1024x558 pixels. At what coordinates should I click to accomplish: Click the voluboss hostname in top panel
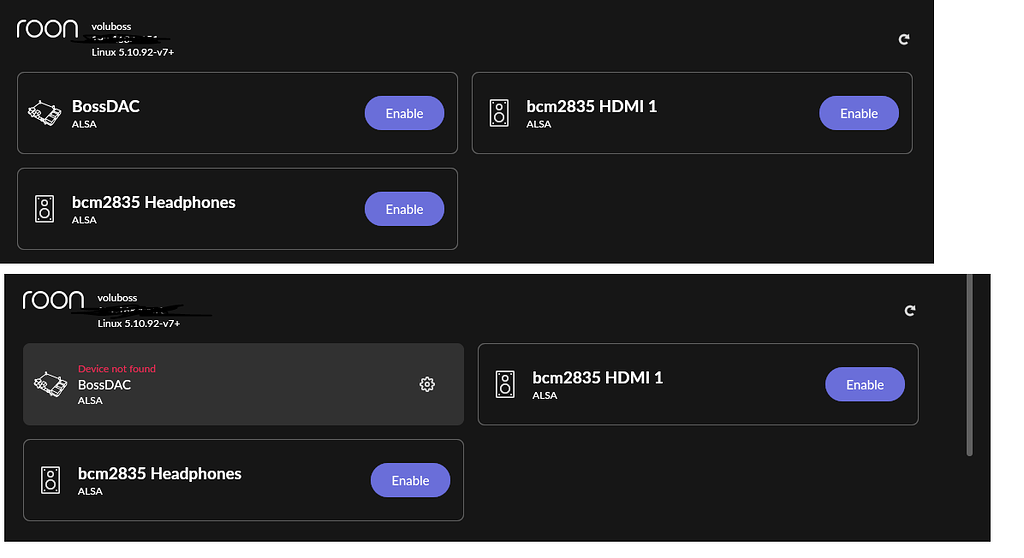111,27
